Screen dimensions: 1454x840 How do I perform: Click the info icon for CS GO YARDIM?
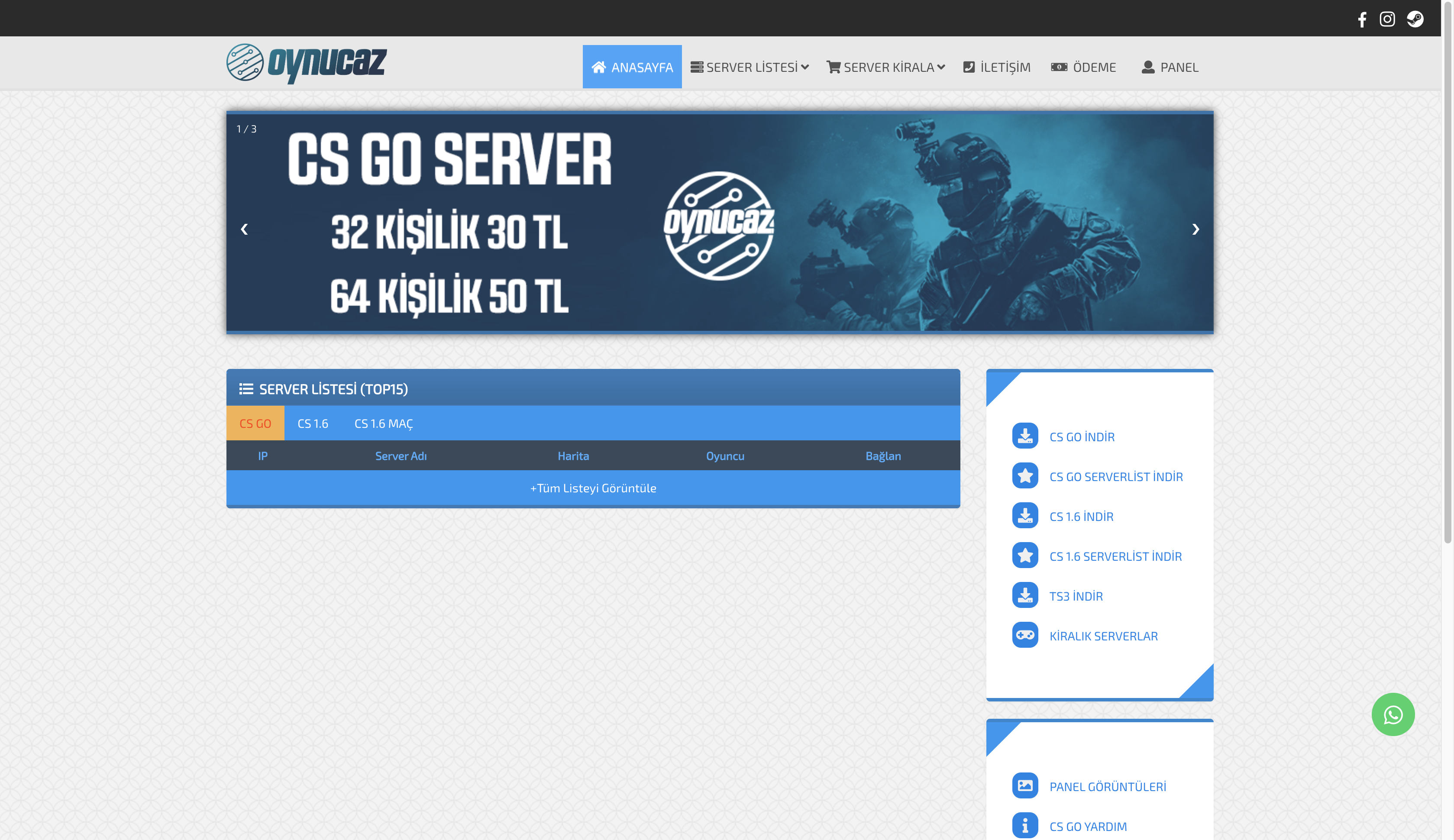[x=1025, y=826]
